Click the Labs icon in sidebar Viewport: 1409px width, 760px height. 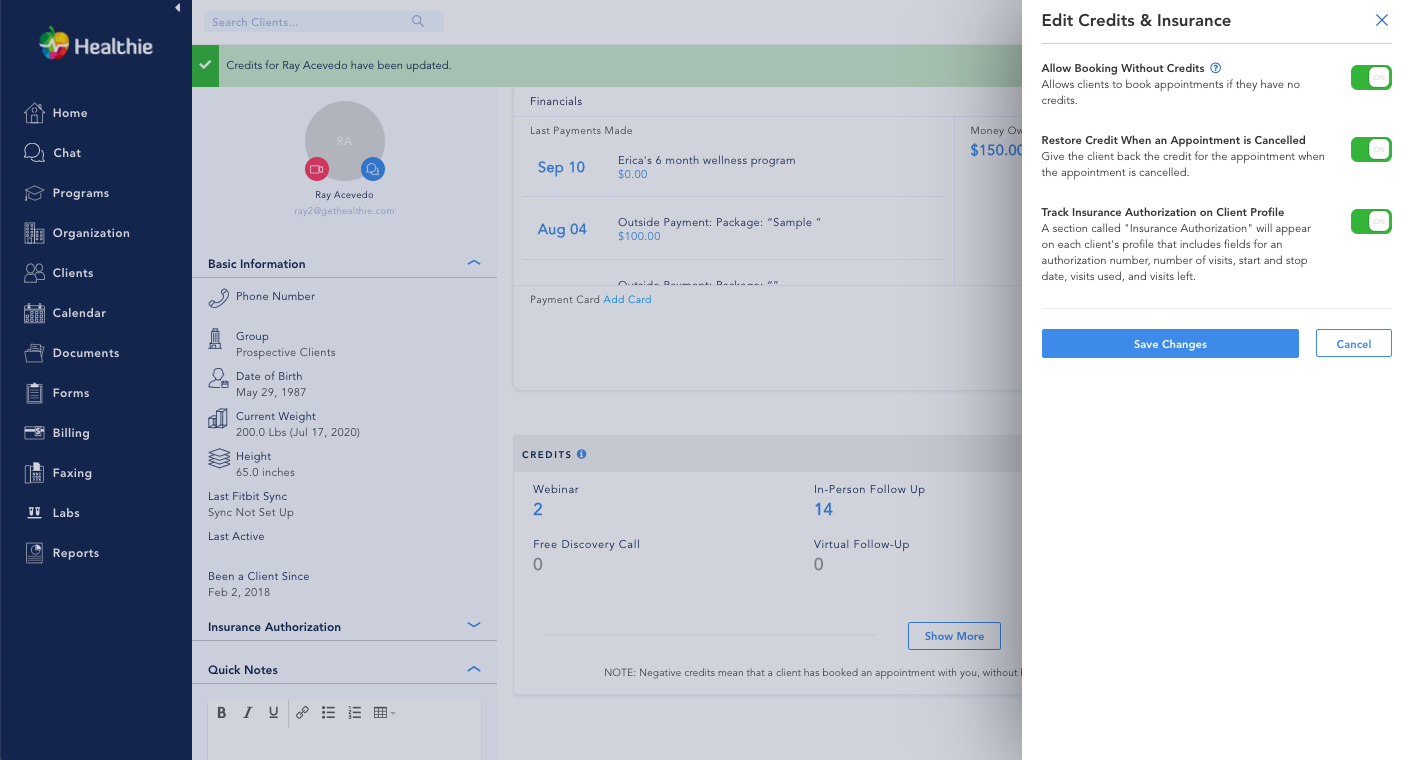[x=34, y=513]
